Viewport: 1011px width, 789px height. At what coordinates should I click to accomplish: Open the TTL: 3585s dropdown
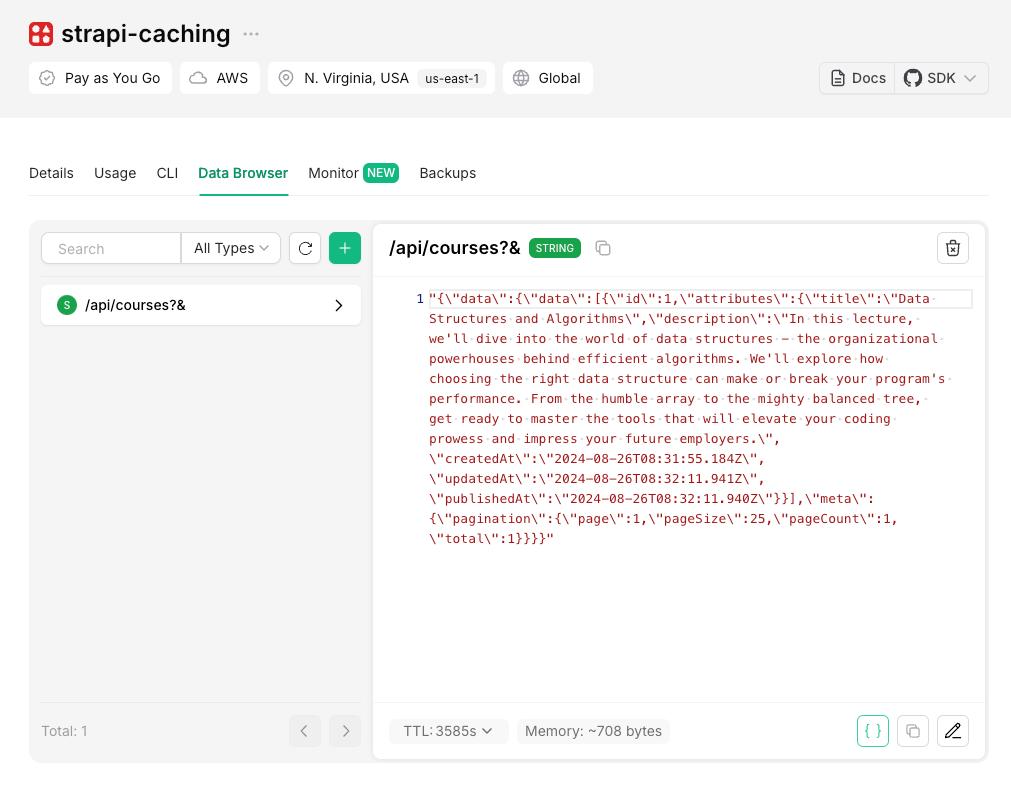pos(448,731)
